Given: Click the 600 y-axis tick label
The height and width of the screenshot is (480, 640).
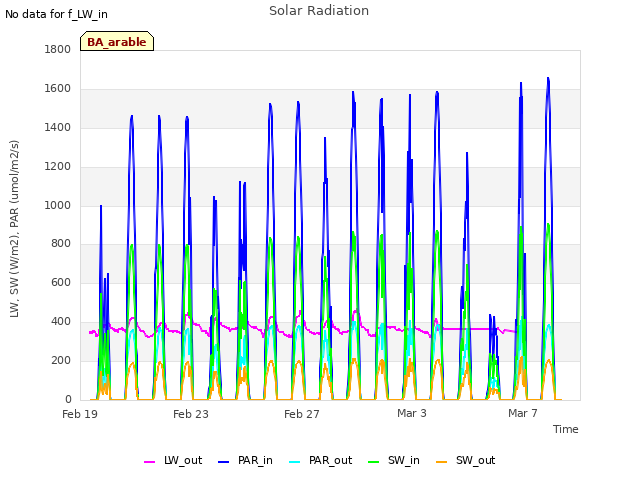Looking at the screenshot, I should point(61,282).
